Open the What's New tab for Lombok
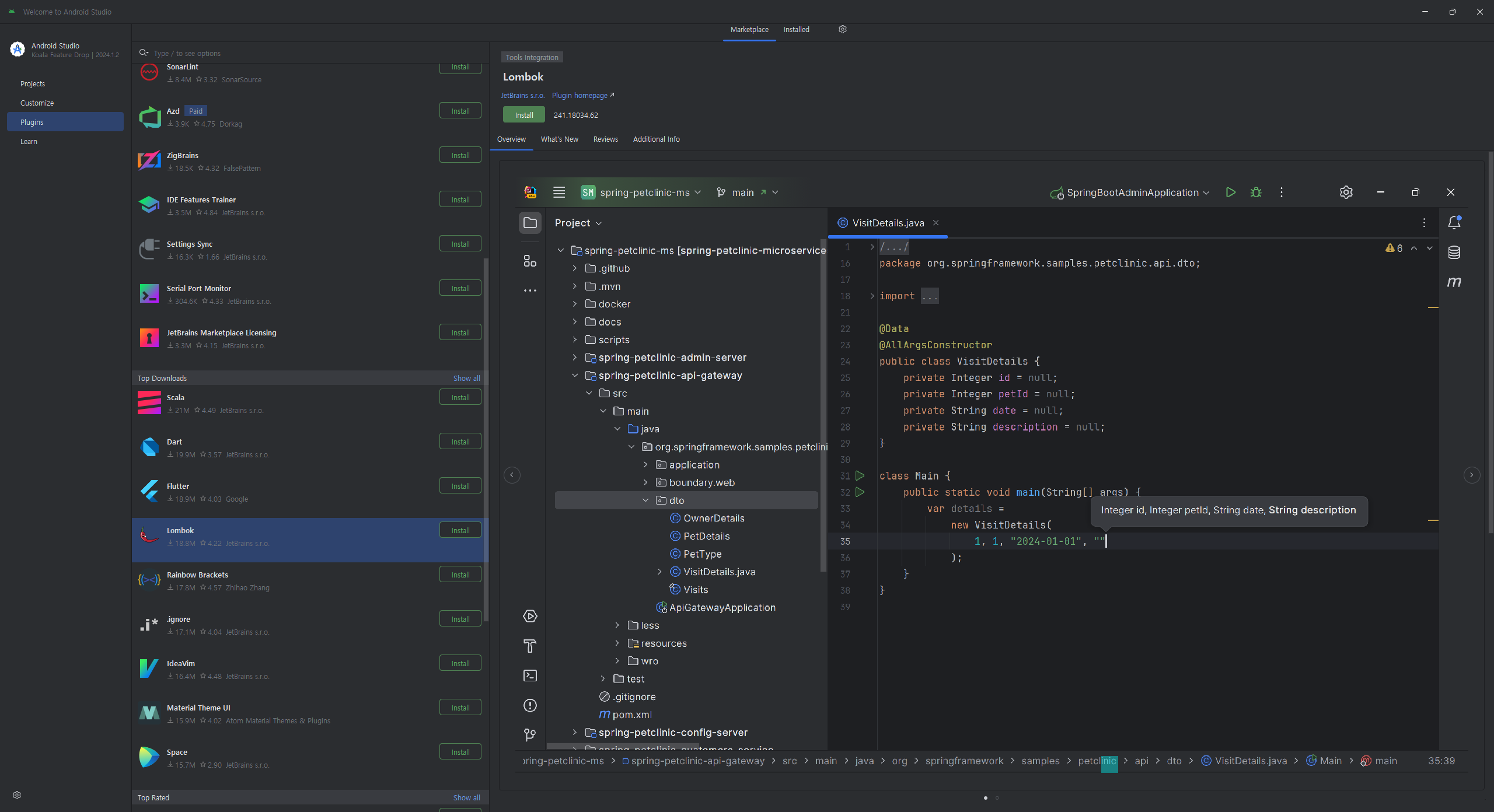This screenshot has width=1494, height=812. point(559,139)
